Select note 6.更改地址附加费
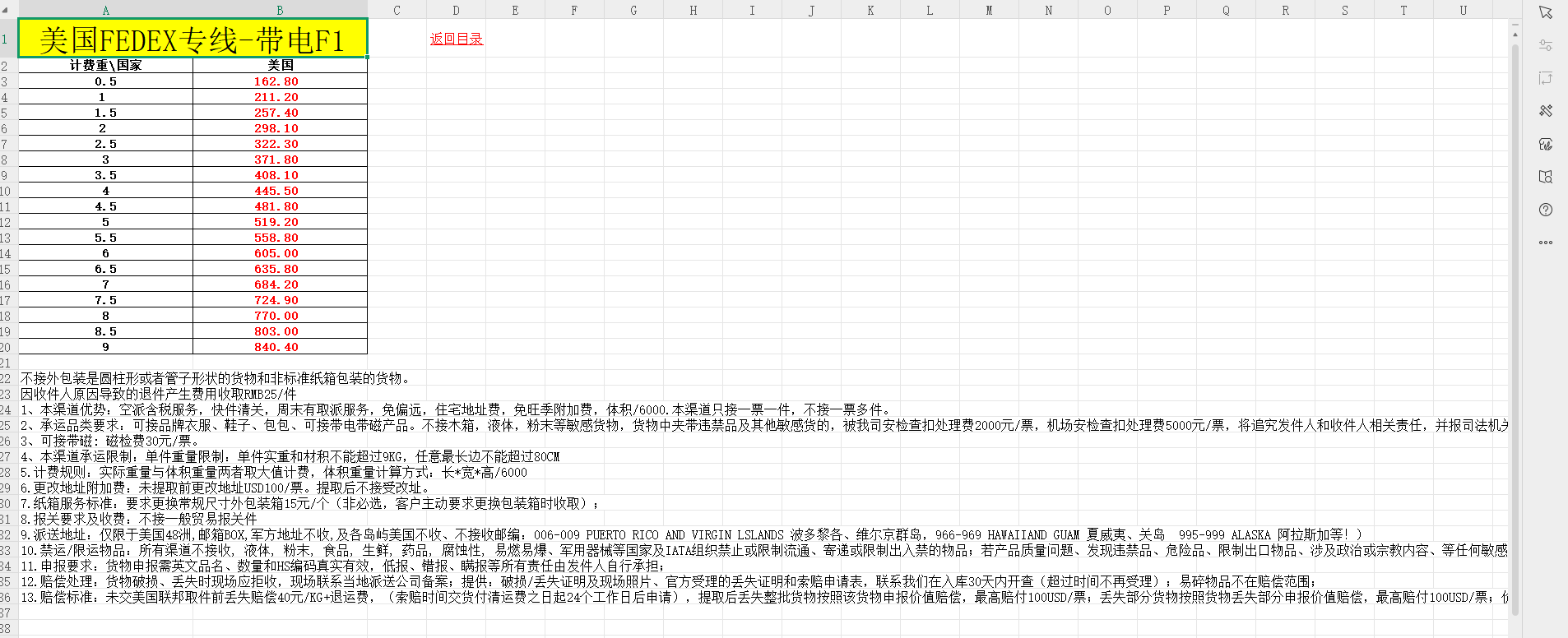This screenshot has width=1568, height=638. pyautogui.click(x=225, y=488)
